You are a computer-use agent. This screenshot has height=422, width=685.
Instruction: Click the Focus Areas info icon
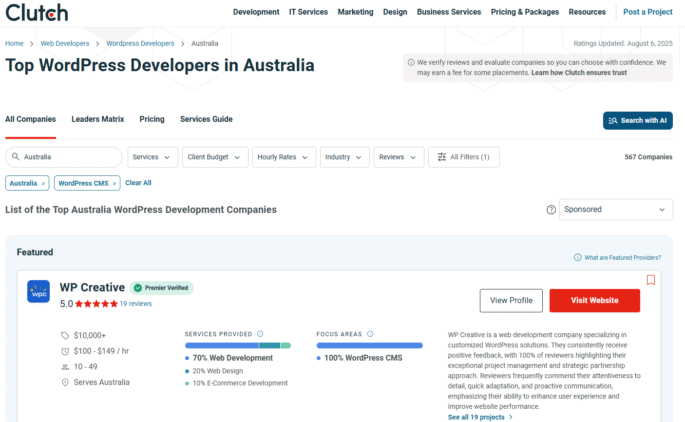coord(370,334)
